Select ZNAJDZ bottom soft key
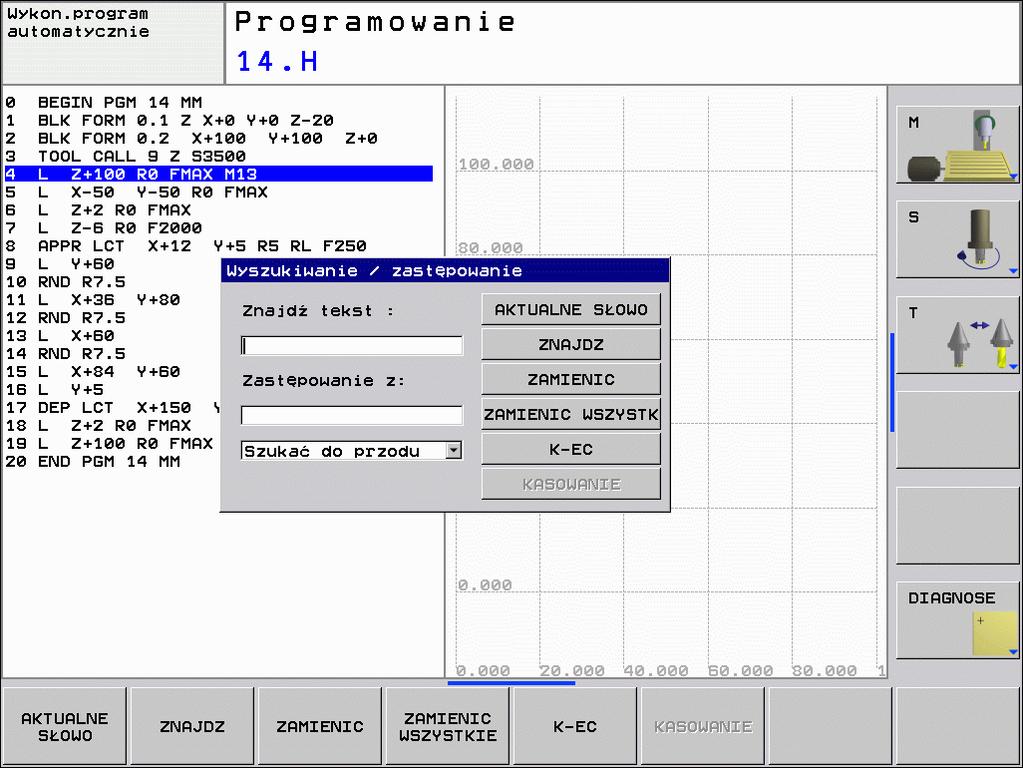This screenshot has width=1023, height=768. point(192,726)
